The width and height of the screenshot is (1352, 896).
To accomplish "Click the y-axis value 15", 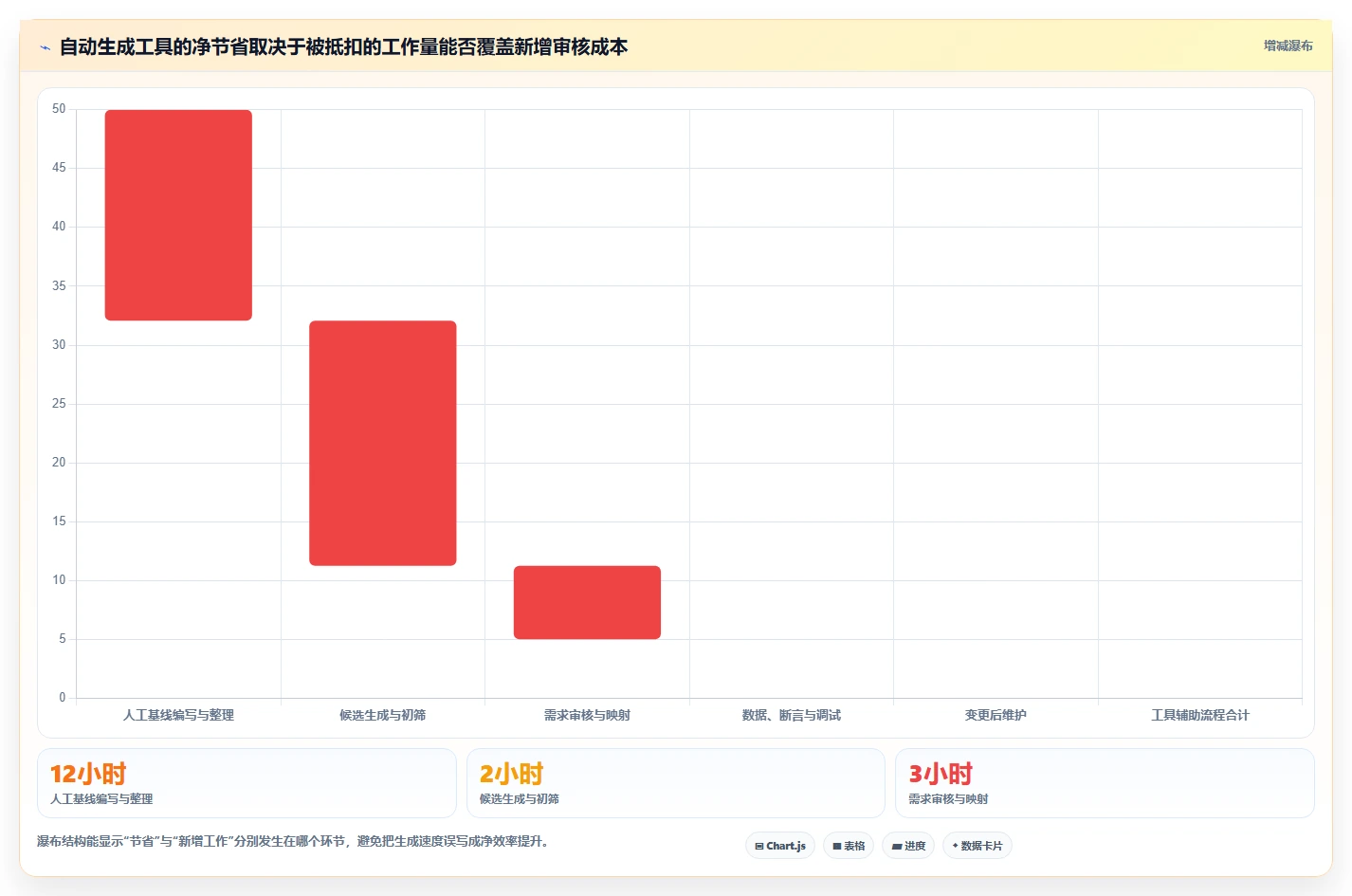I will [x=59, y=521].
